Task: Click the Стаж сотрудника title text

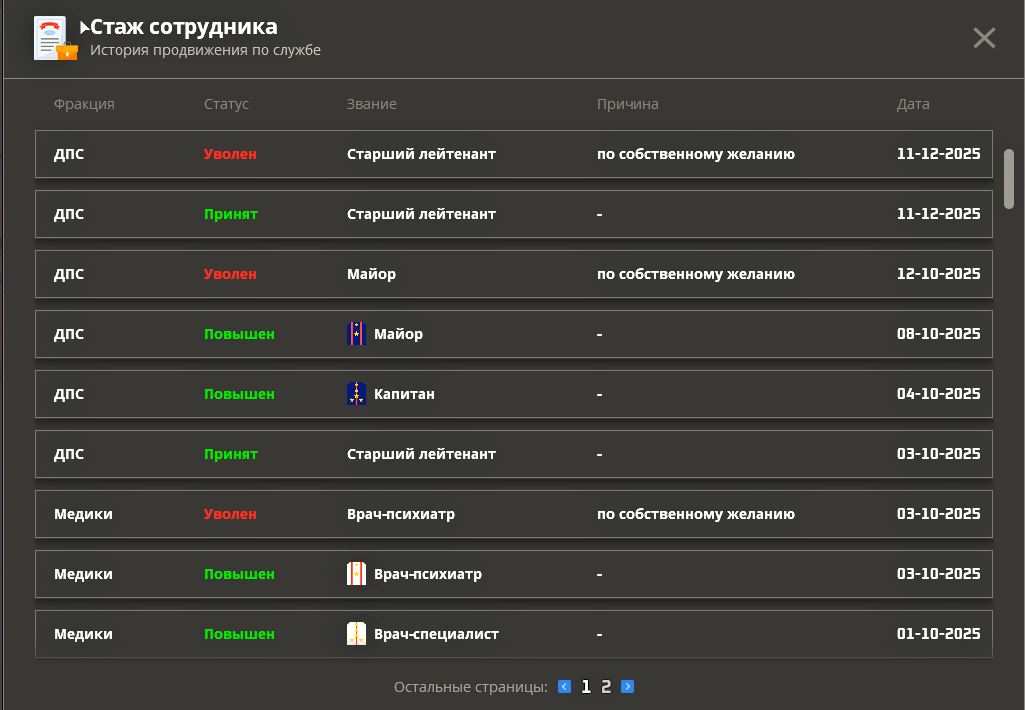Action: pyautogui.click(x=184, y=27)
